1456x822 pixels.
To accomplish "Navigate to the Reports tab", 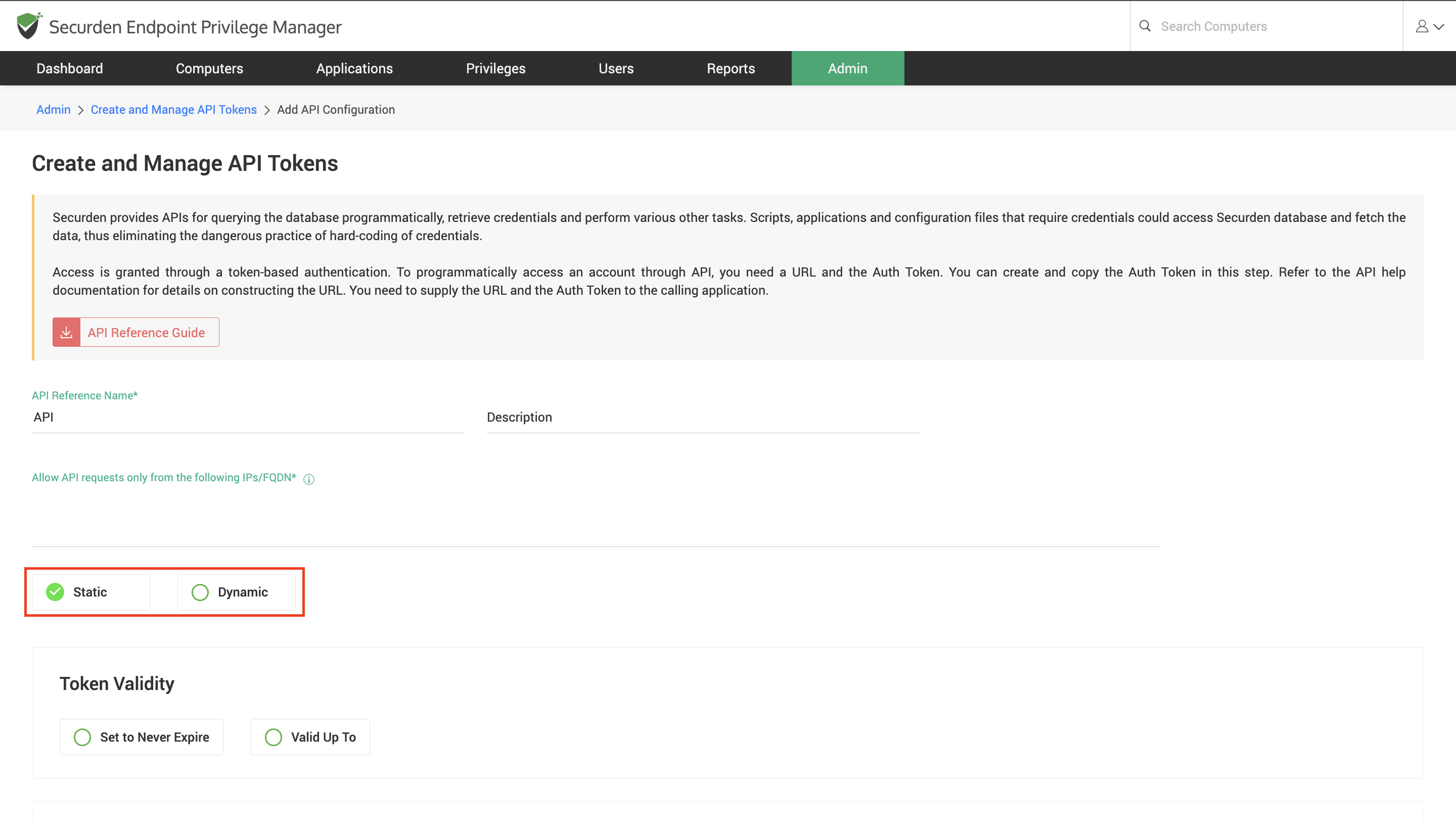I will click(730, 68).
